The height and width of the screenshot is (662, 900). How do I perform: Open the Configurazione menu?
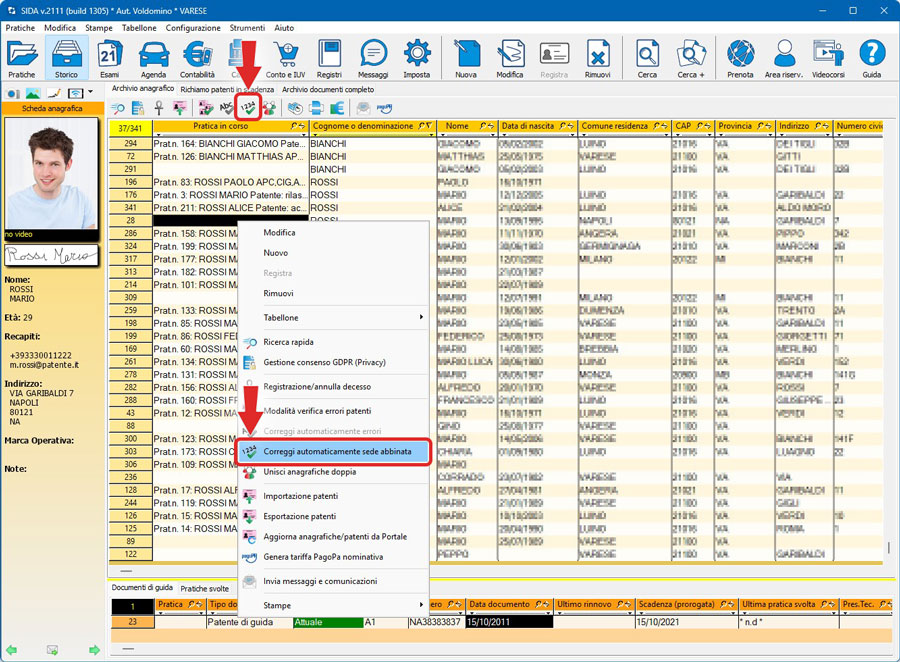pyautogui.click(x=193, y=28)
